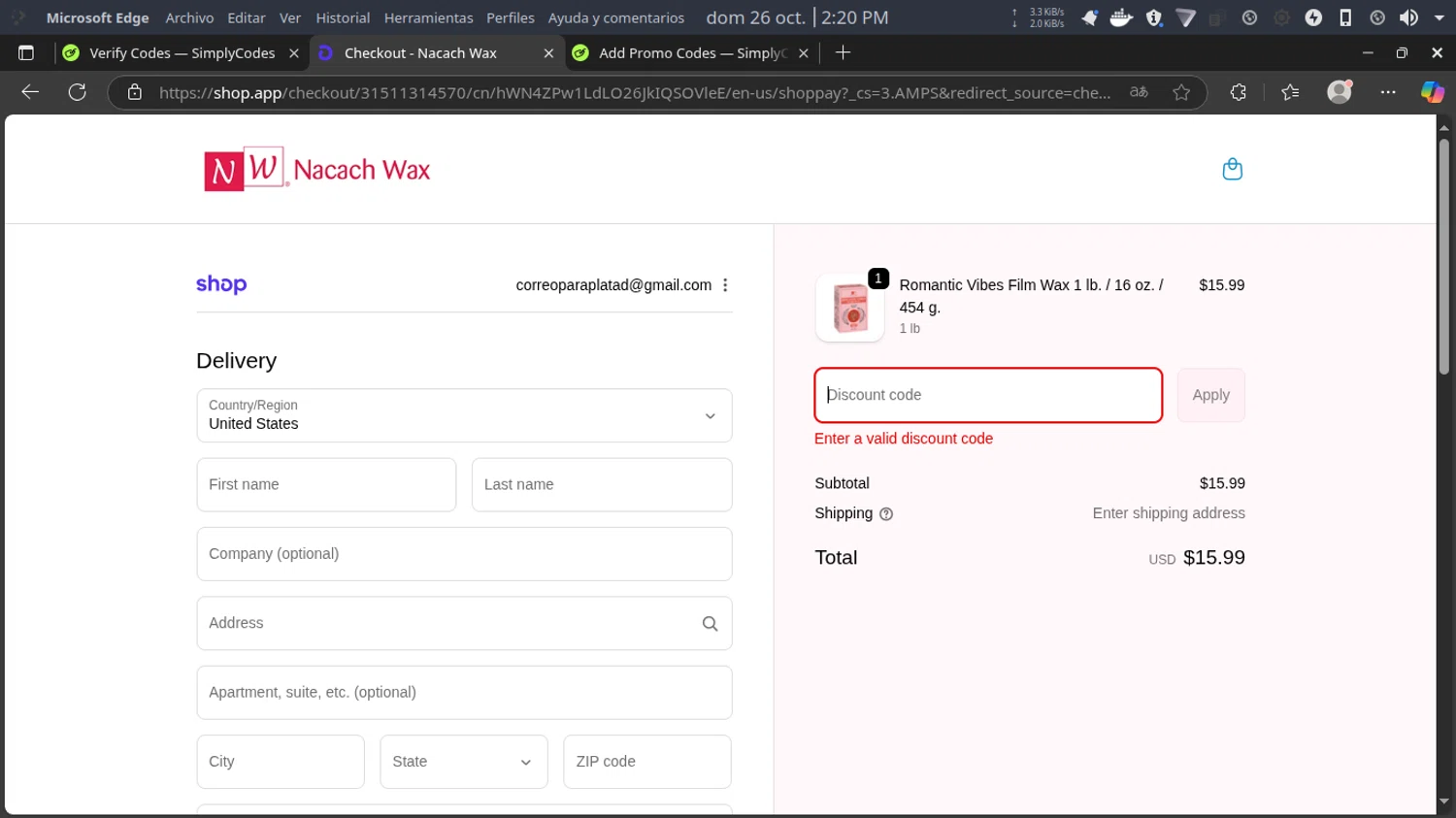This screenshot has height=818, width=1456.
Task: Focus the Discount code field
Action: [988, 395]
